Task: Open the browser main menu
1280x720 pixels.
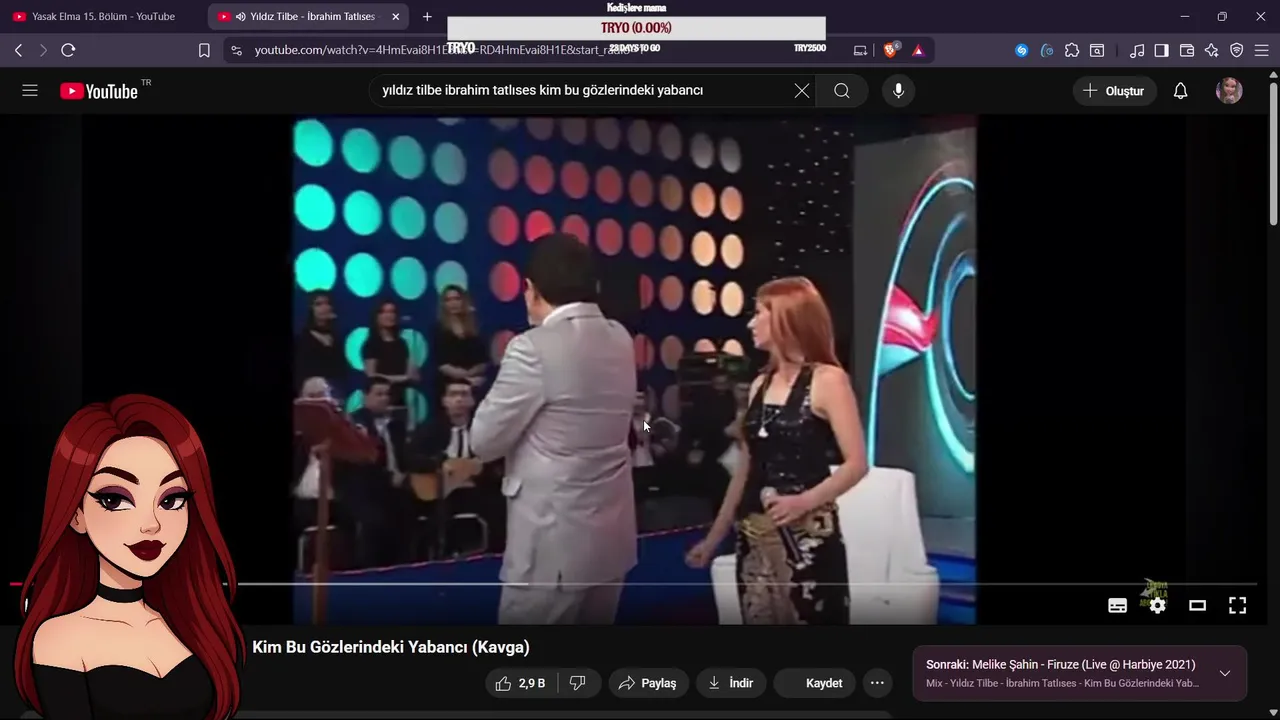Action: click(x=1261, y=50)
